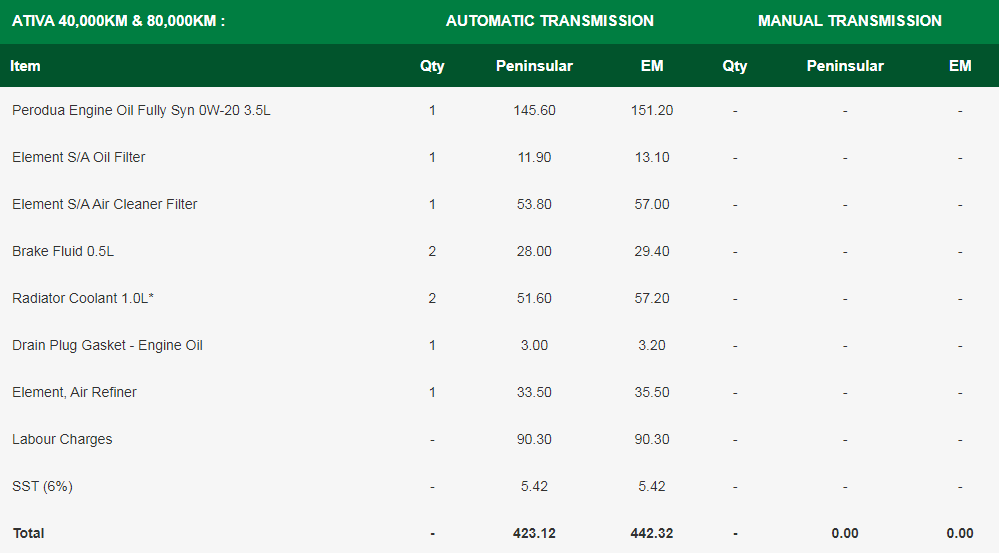Click Drain Plug Gasket - Engine Oil
Screen dimensions: 999x553
coord(107,345)
